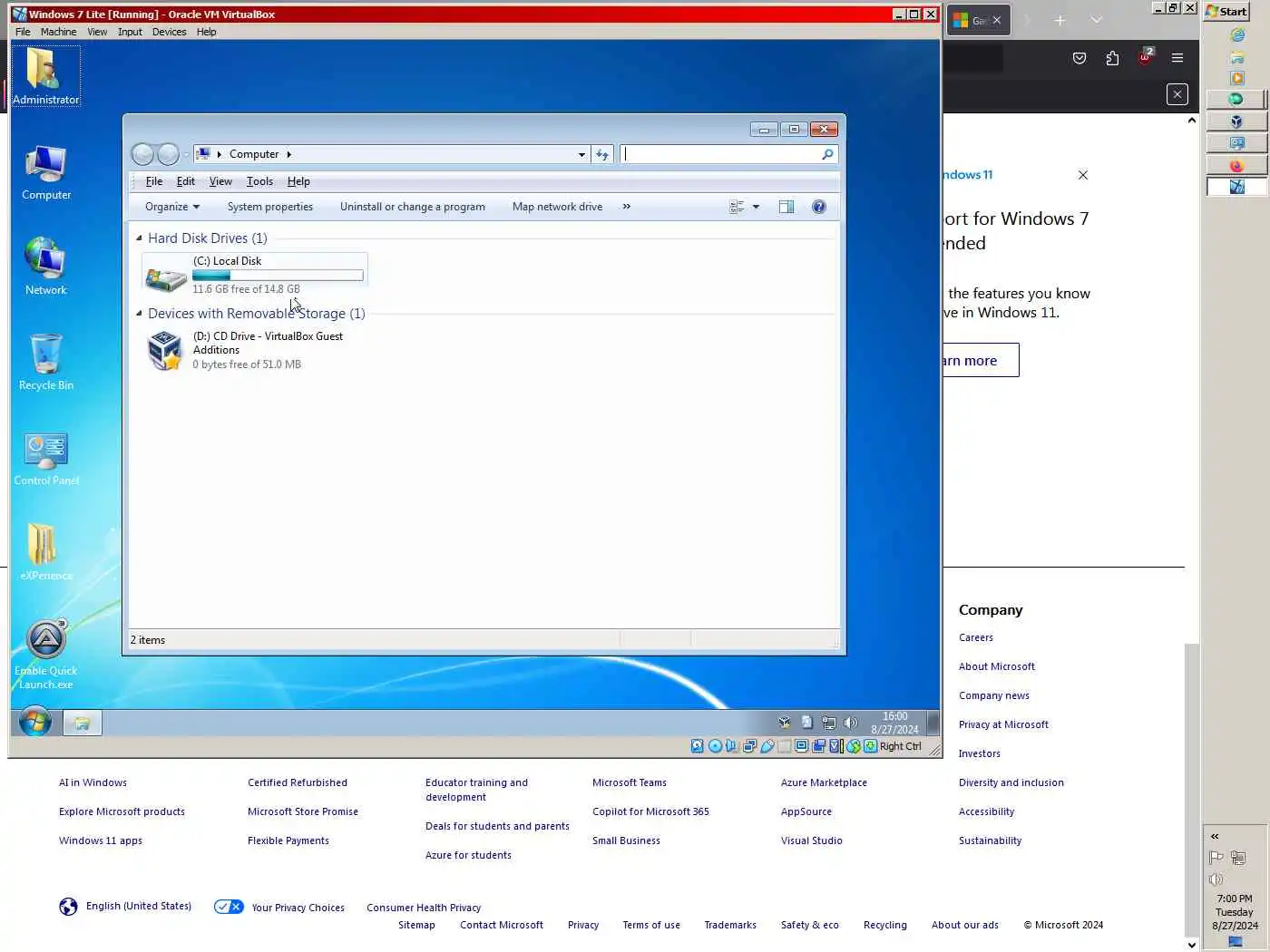Click C: drive capacity usage bar
1270x952 pixels.
point(278,275)
